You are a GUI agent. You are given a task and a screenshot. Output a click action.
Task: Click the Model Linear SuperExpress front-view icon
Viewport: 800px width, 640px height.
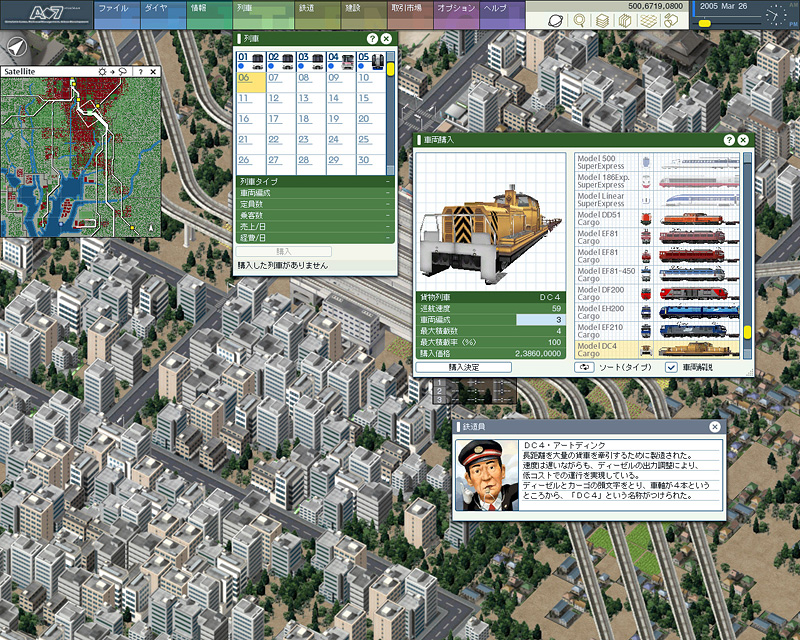[646, 200]
